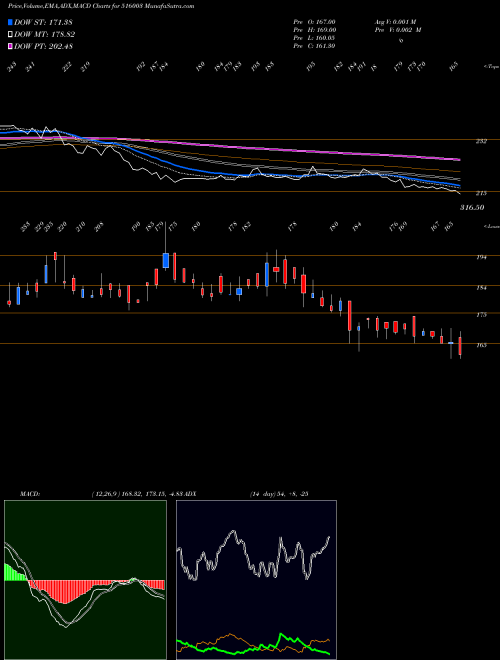The height and width of the screenshot is (660, 500).
Task: Click the bright green line peak in the ADX panel
Action: 281,634
